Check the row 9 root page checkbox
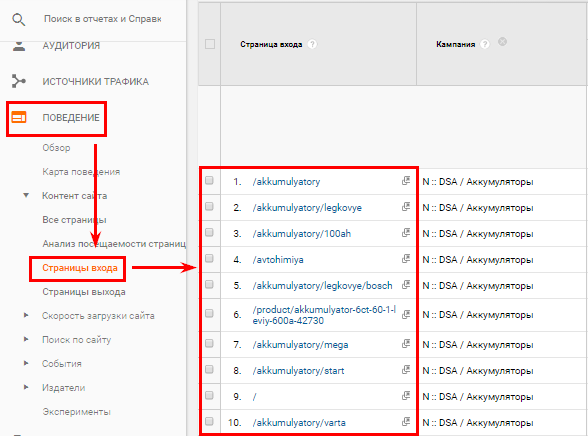This screenshot has width=588, height=436. click(209, 396)
